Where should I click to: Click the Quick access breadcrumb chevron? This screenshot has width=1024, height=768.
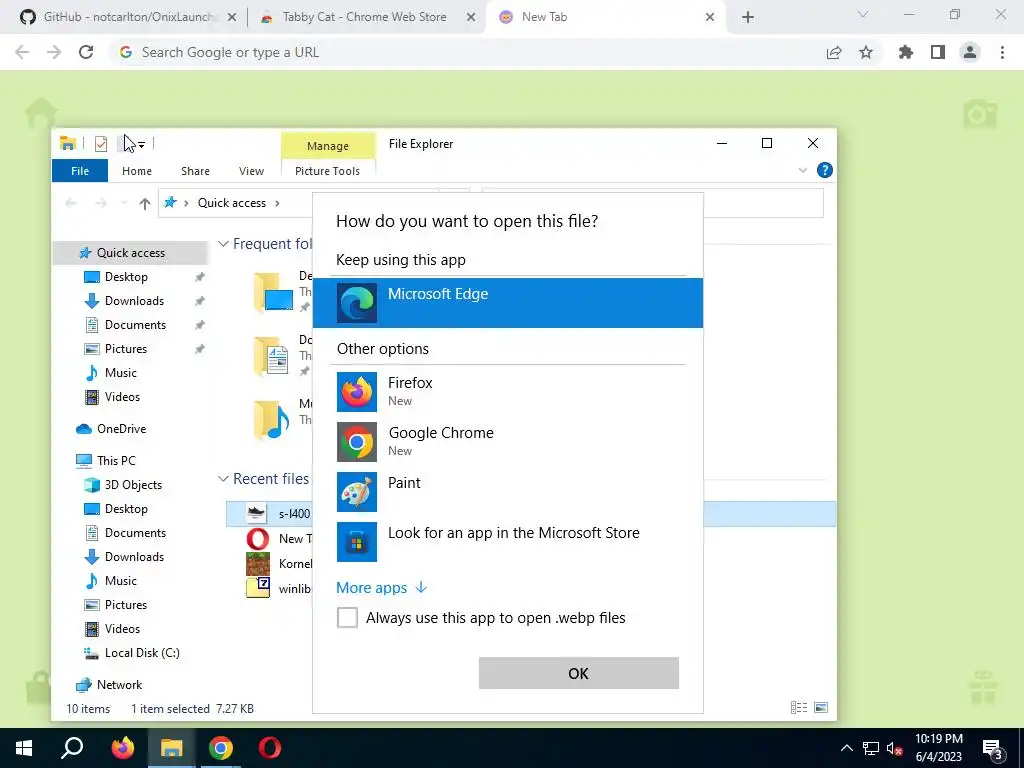pos(278,203)
